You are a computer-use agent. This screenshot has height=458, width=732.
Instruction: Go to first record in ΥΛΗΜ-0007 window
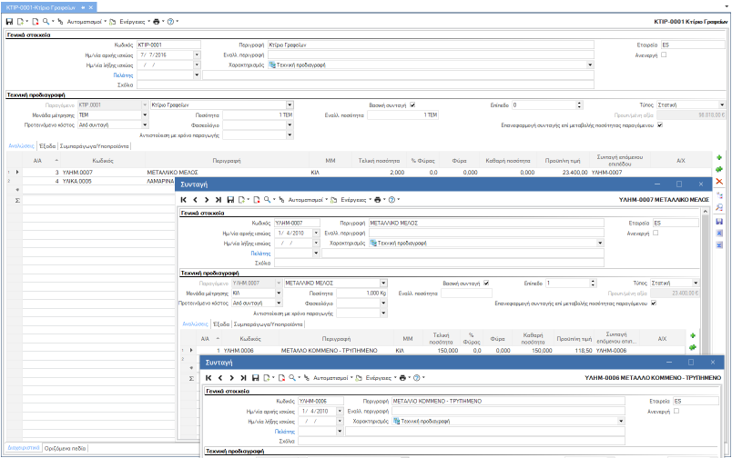click(183, 200)
